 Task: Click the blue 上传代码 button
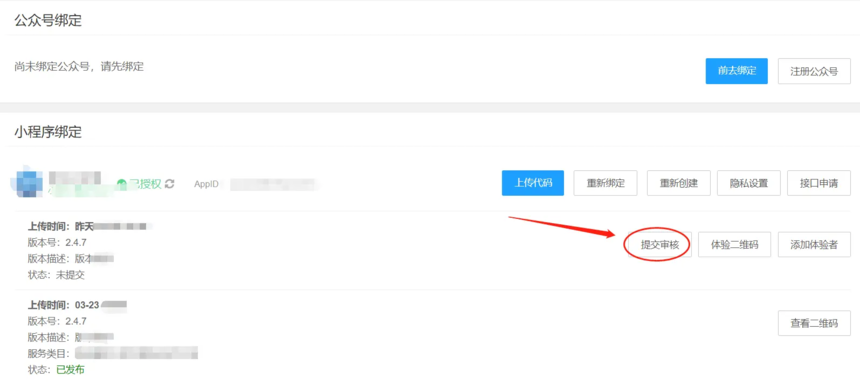pos(533,183)
